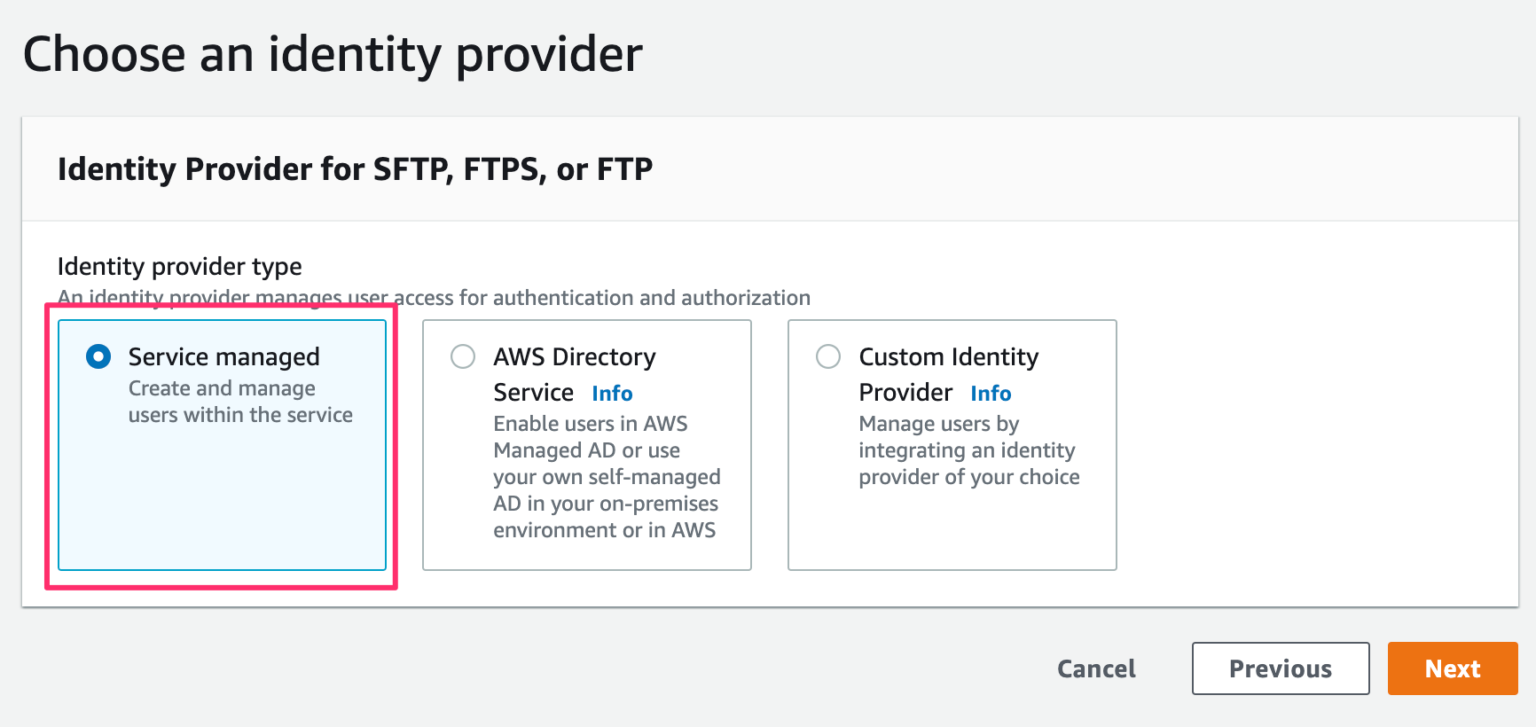This screenshot has height=727, width=1536.
Task: Cancel the identity provider setup
Action: click(x=1096, y=668)
